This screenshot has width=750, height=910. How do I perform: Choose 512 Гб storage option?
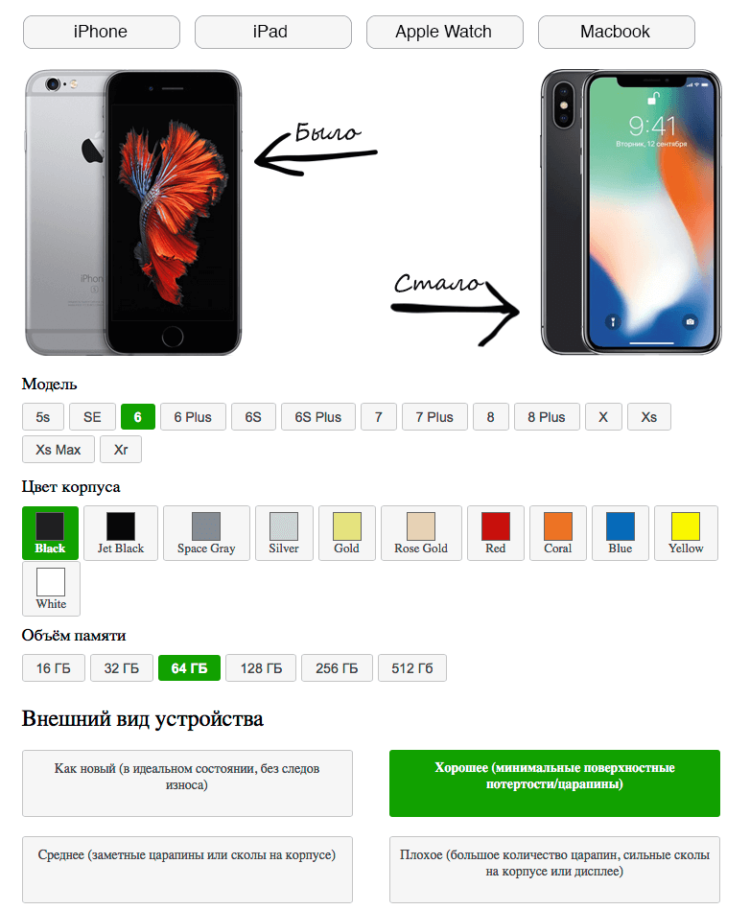click(x=412, y=668)
